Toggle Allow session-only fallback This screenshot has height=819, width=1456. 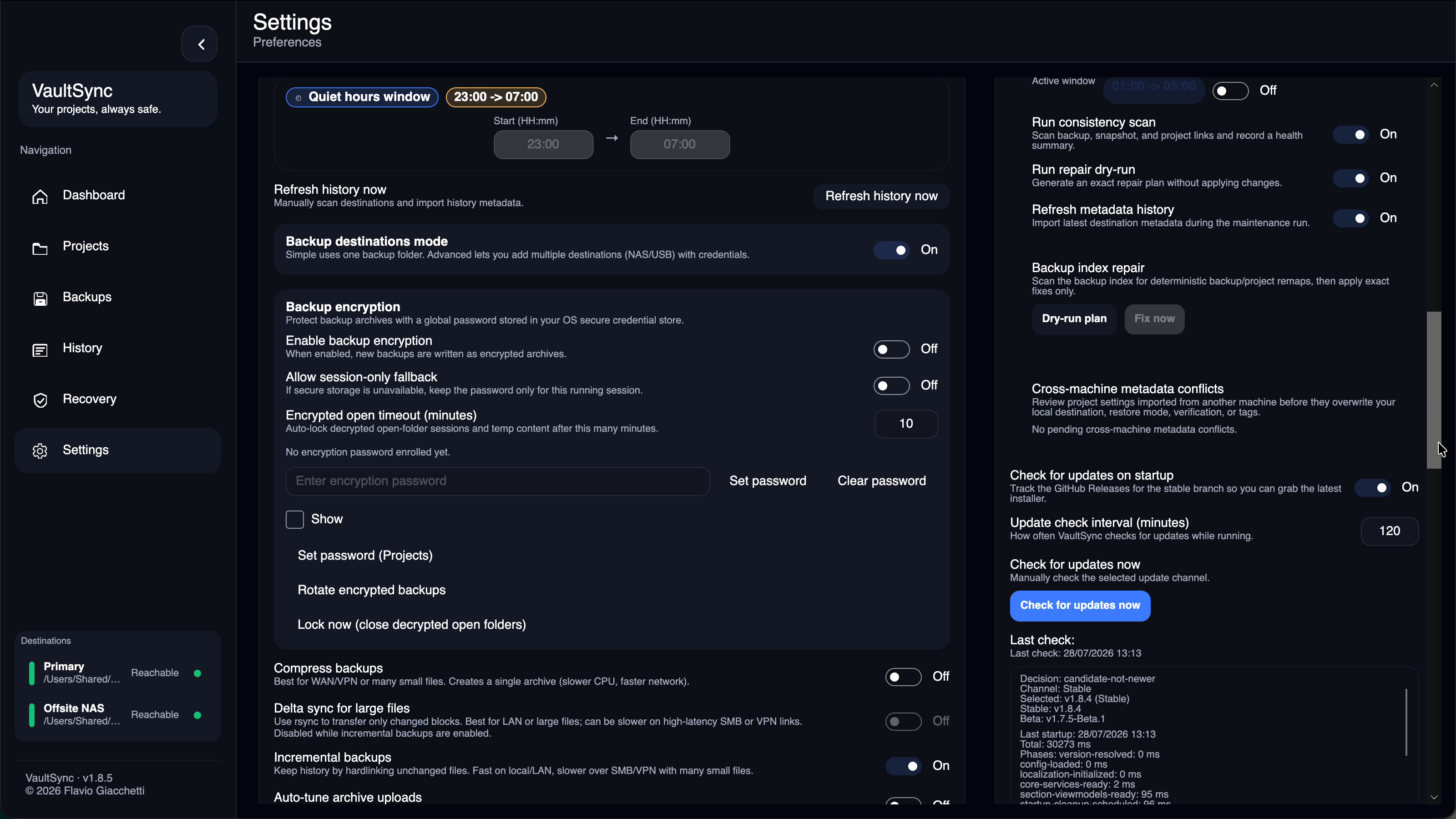[891, 385]
